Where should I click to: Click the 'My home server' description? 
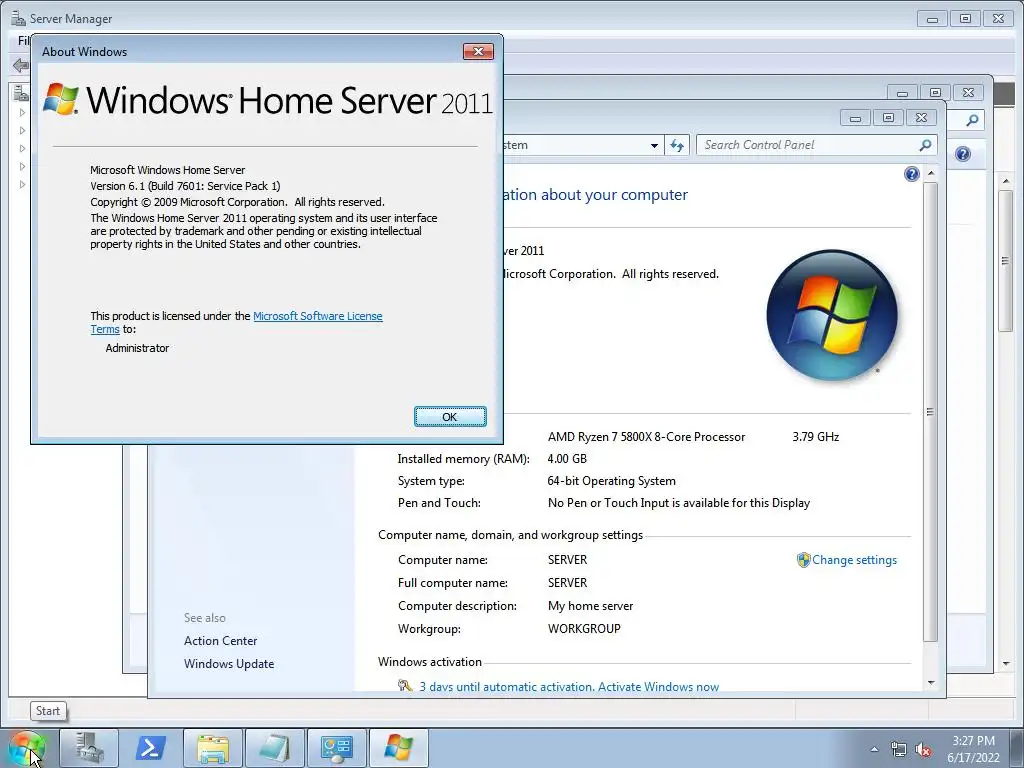(x=590, y=606)
